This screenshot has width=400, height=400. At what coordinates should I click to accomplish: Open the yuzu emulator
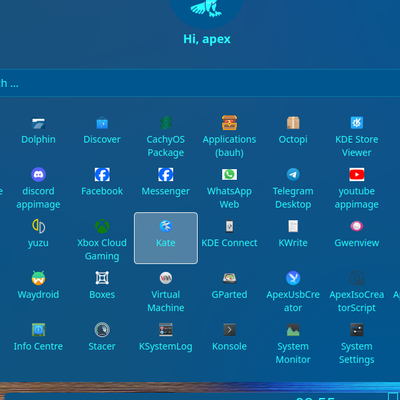click(x=38, y=226)
